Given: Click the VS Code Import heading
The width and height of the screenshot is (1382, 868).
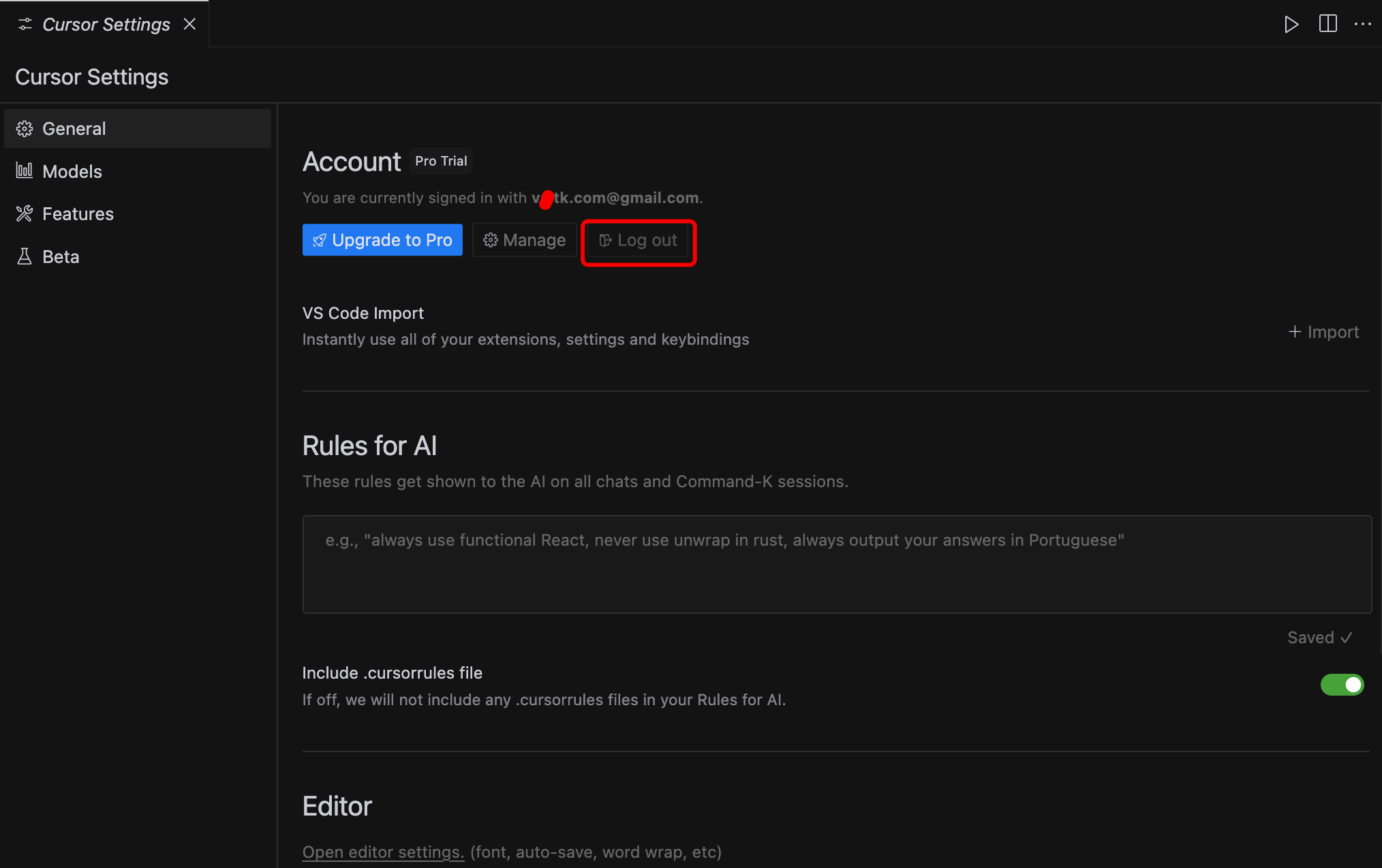Looking at the screenshot, I should pos(363,313).
